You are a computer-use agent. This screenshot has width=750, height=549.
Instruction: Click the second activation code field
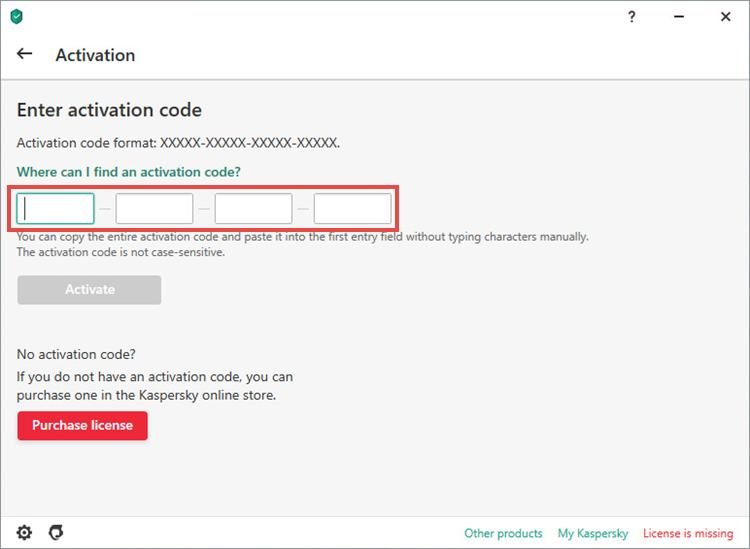[x=154, y=209]
